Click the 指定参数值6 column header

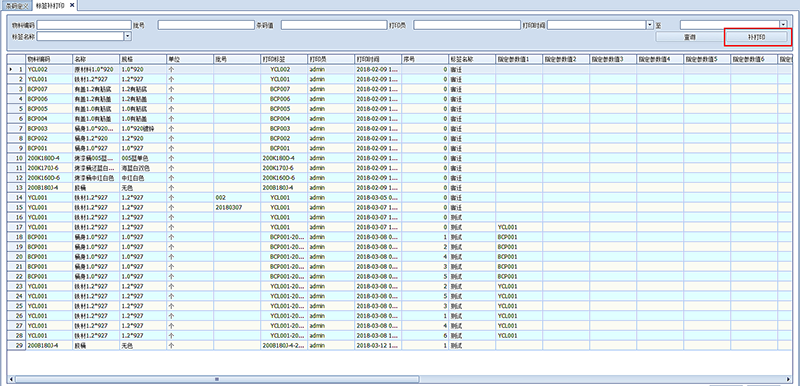tap(754, 59)
